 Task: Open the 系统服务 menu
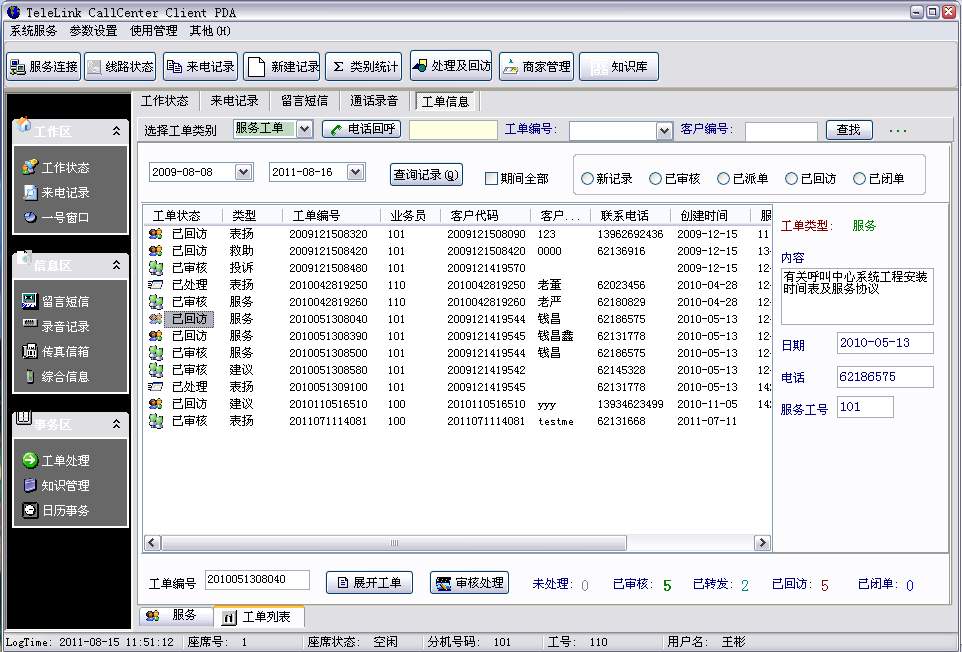click(x=33, y=31)
